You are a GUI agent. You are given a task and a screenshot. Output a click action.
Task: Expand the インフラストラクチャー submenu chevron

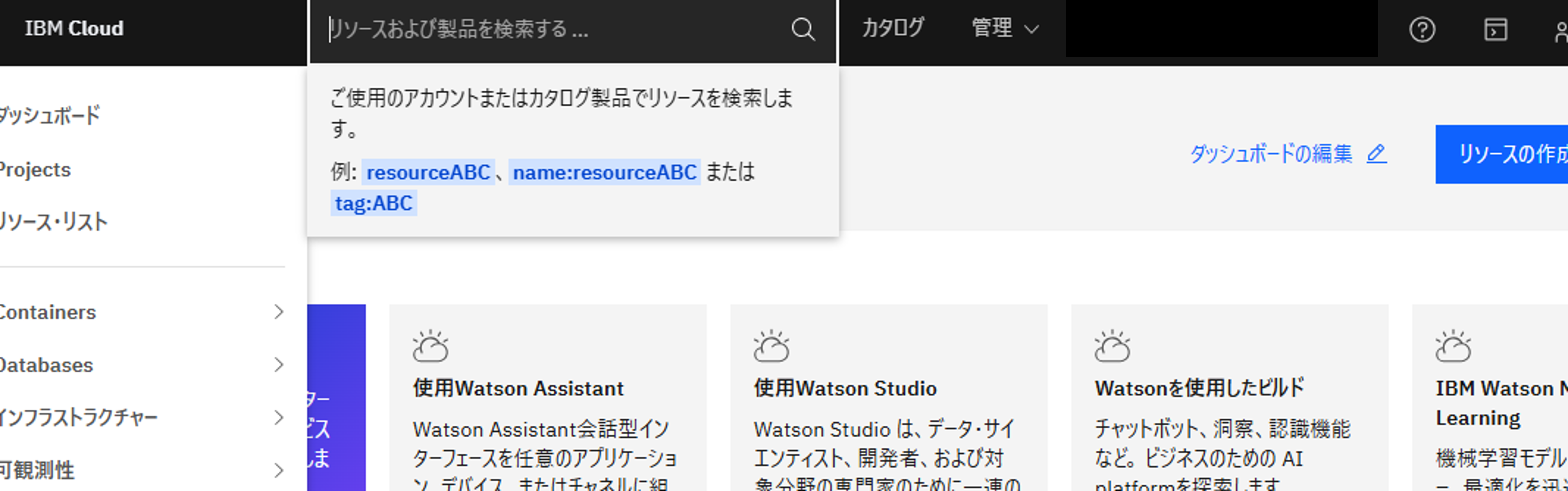coord(279,417)
